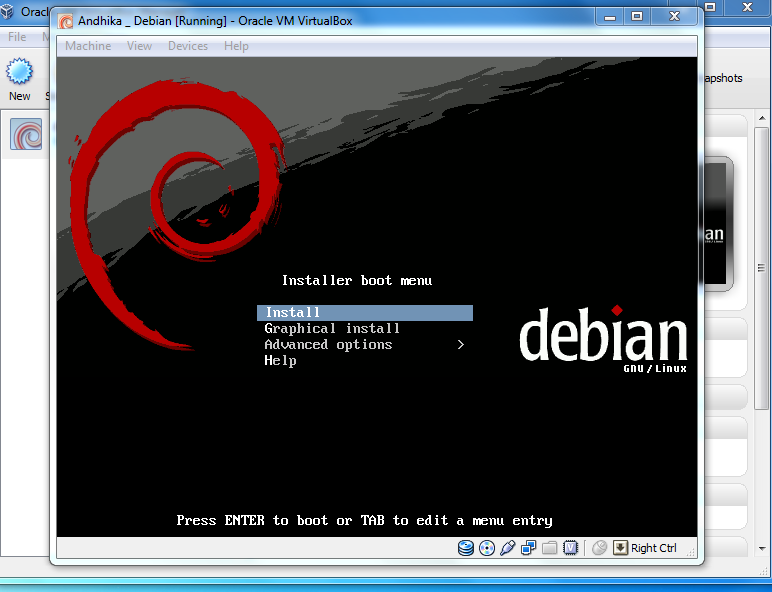Open the Machine menu
This screenshot has height=592, width=772.
88,46
